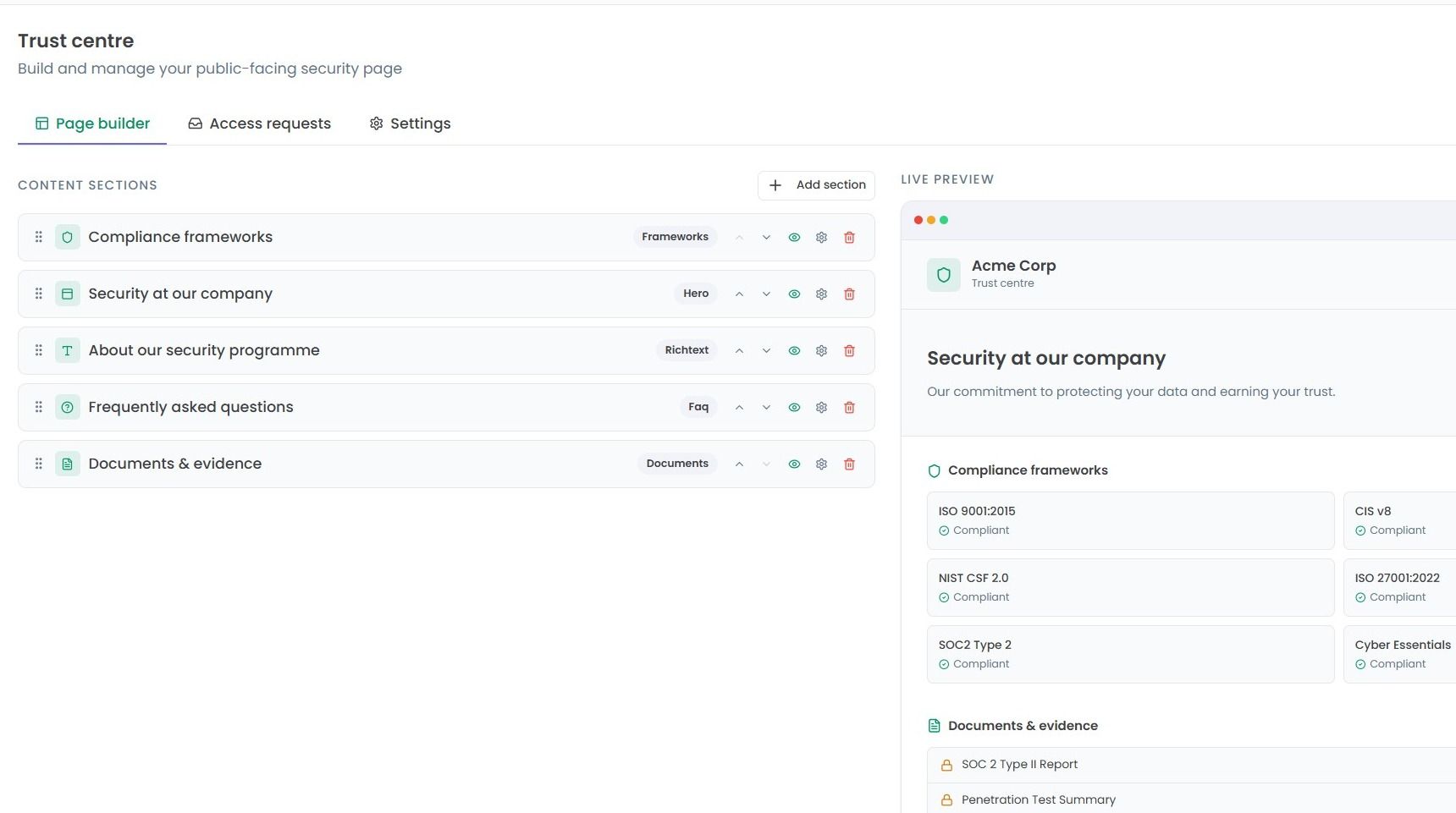
Task: Click the Richtext type badge
Action: click(x=687, y=350)
